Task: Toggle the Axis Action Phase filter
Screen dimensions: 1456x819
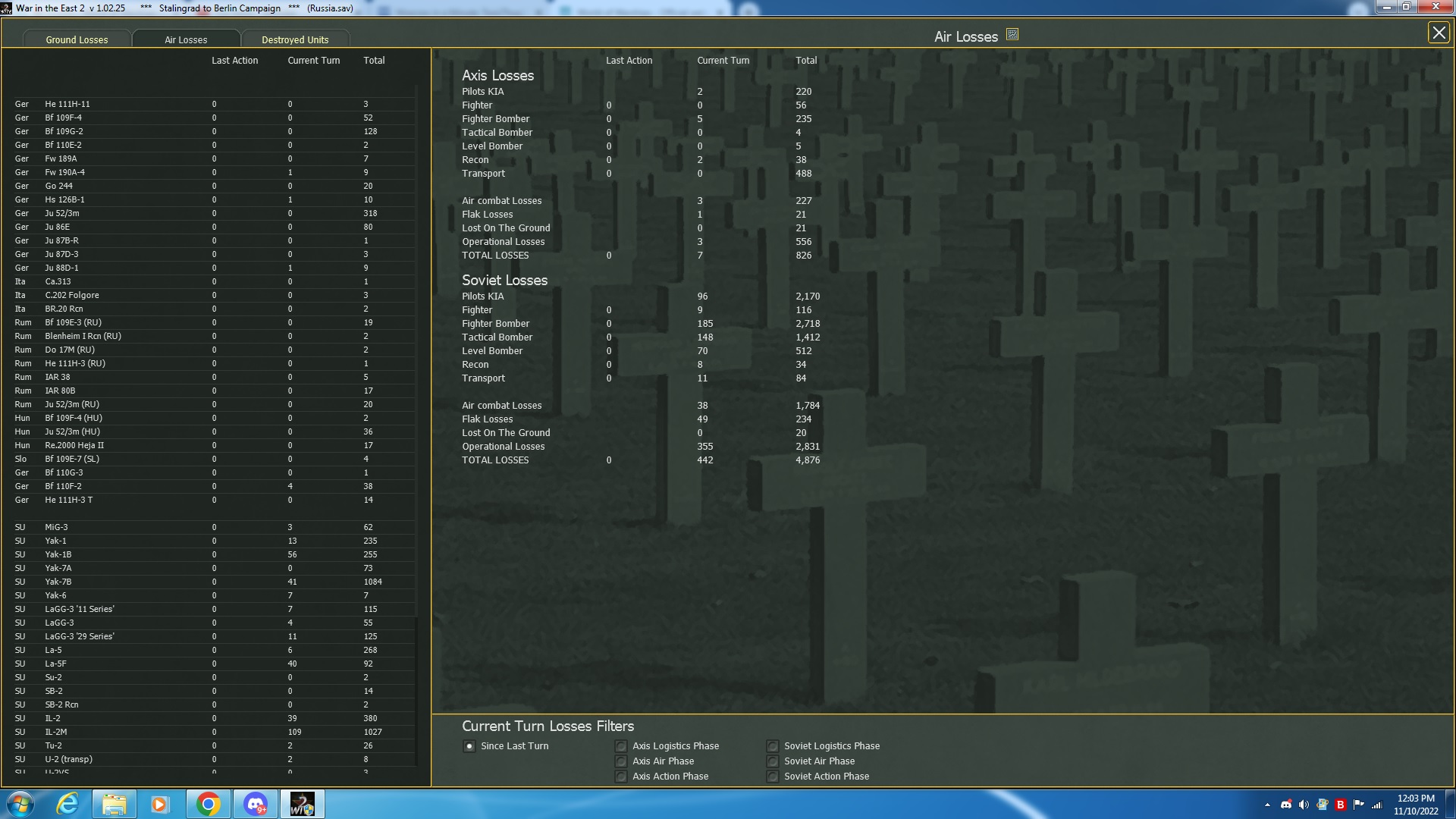Action: click(x=621, y=777)
